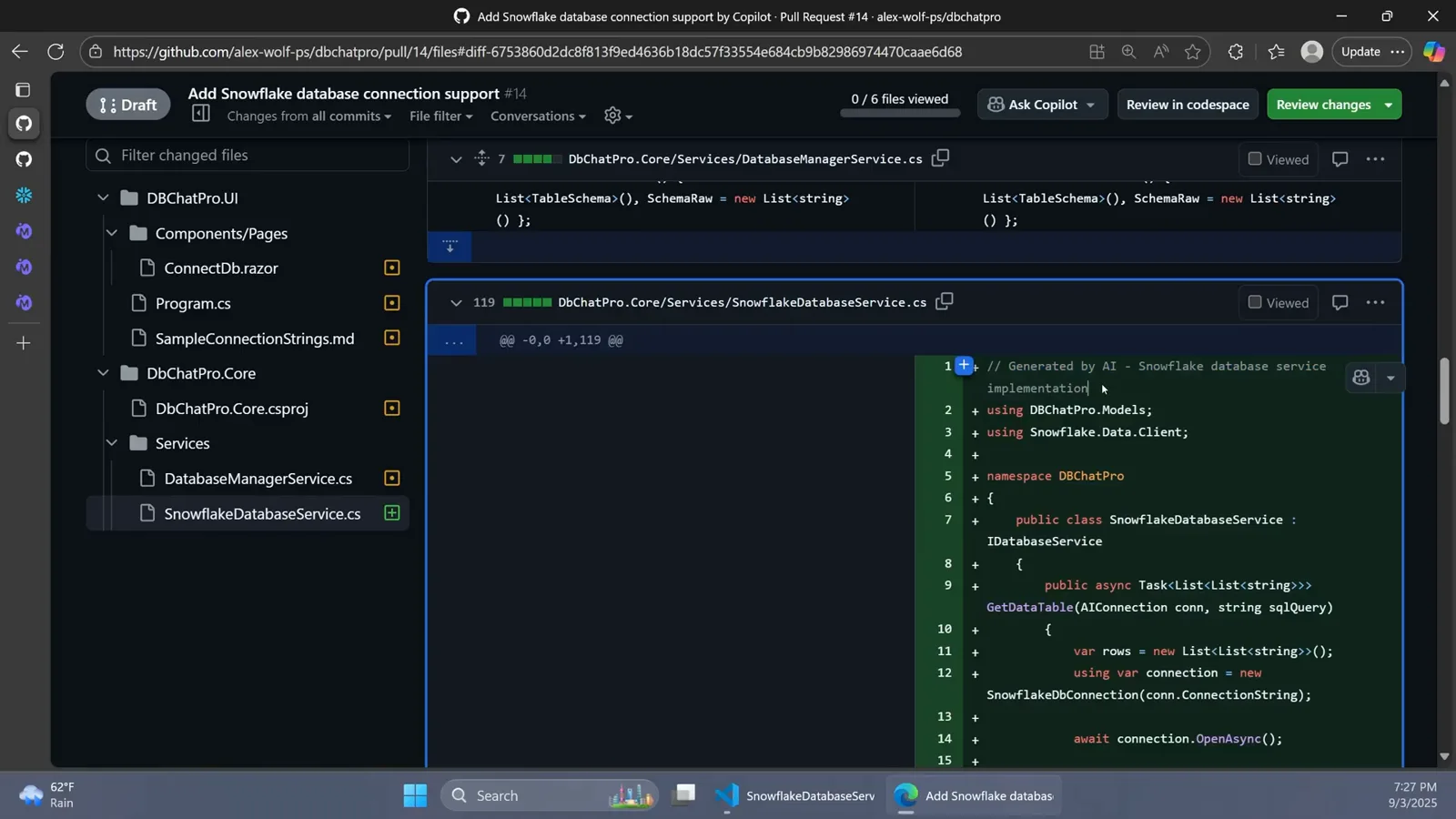Copy the SnowflakeDatabaseService.cs file path
Viewport: 1456px width, 819px height.
coord(945,301)
